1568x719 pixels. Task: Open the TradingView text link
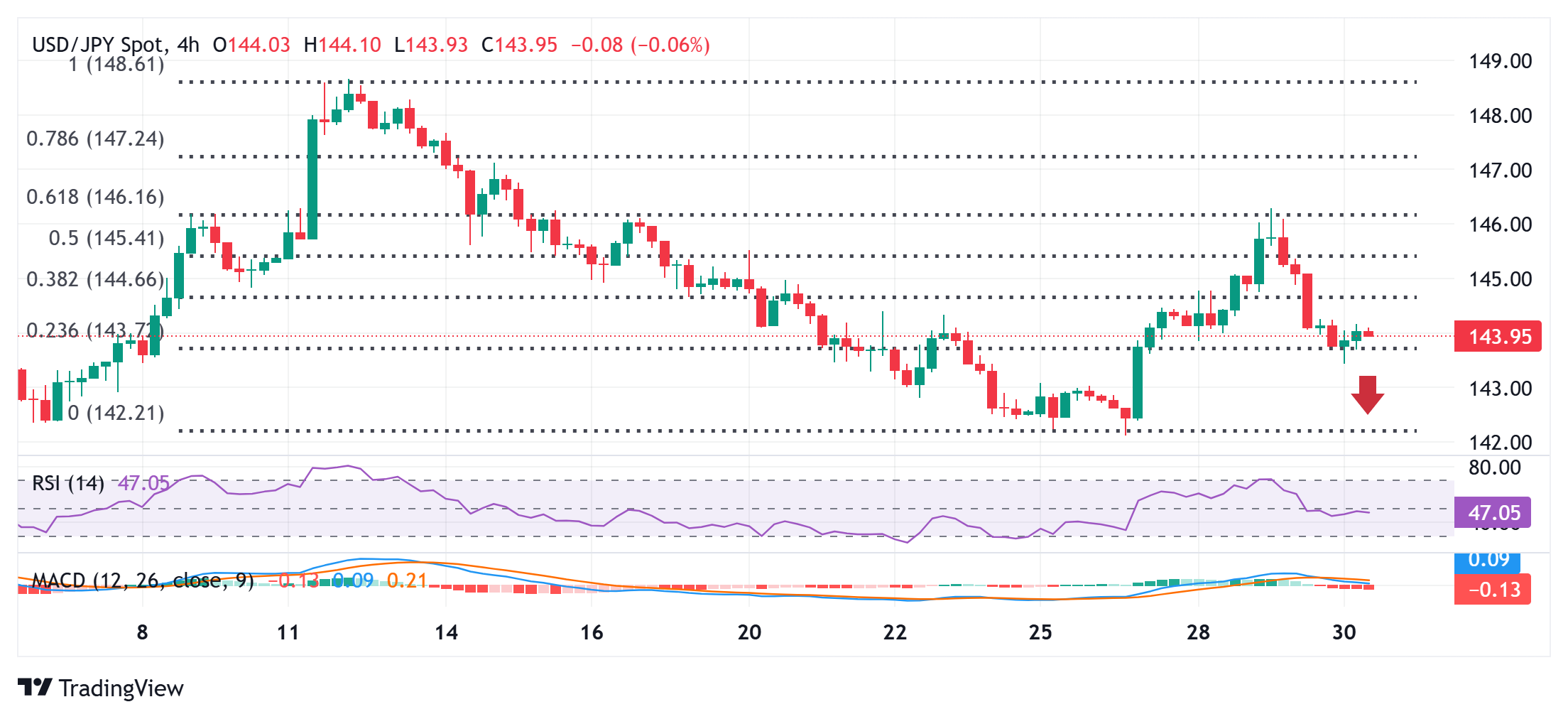pyautogui.click(x=121, y=688)
